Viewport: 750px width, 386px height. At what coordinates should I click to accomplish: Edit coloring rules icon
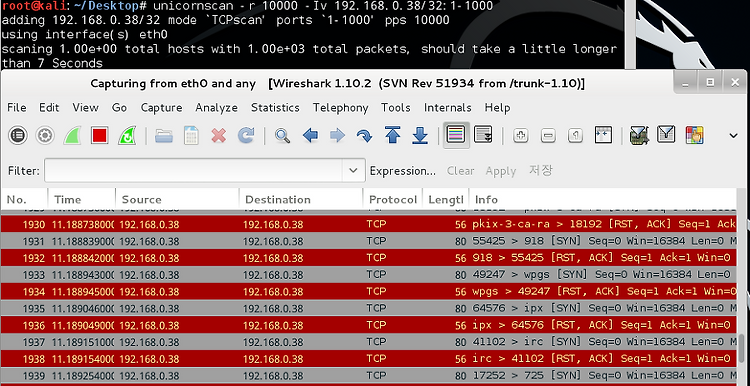(x=694, y=135)
